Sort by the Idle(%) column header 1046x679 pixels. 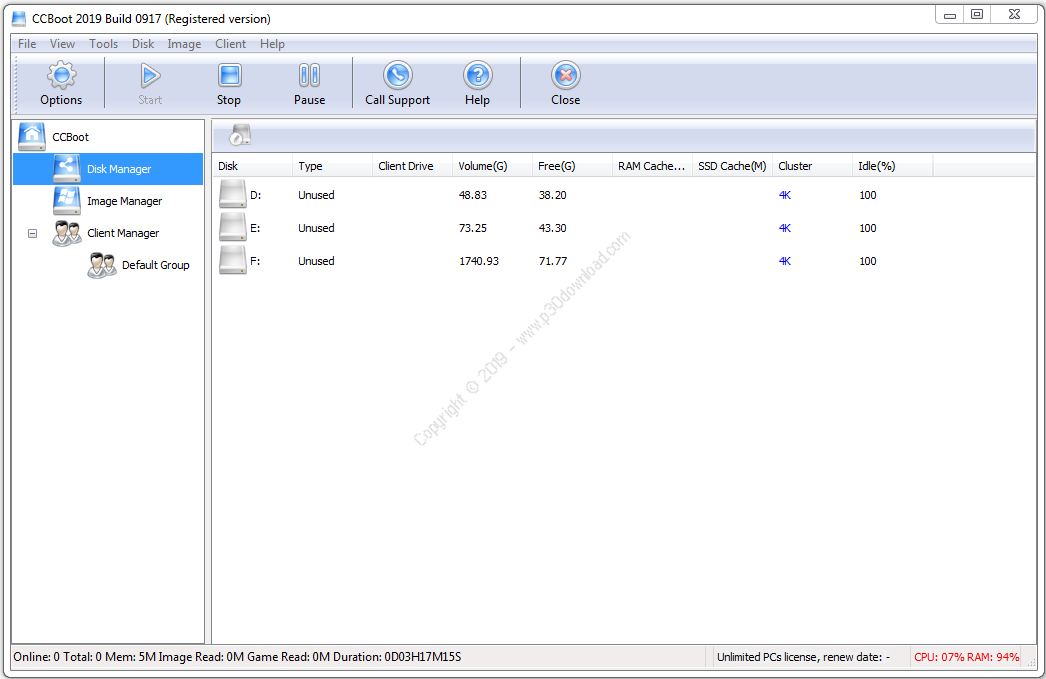tap(893, 166)
